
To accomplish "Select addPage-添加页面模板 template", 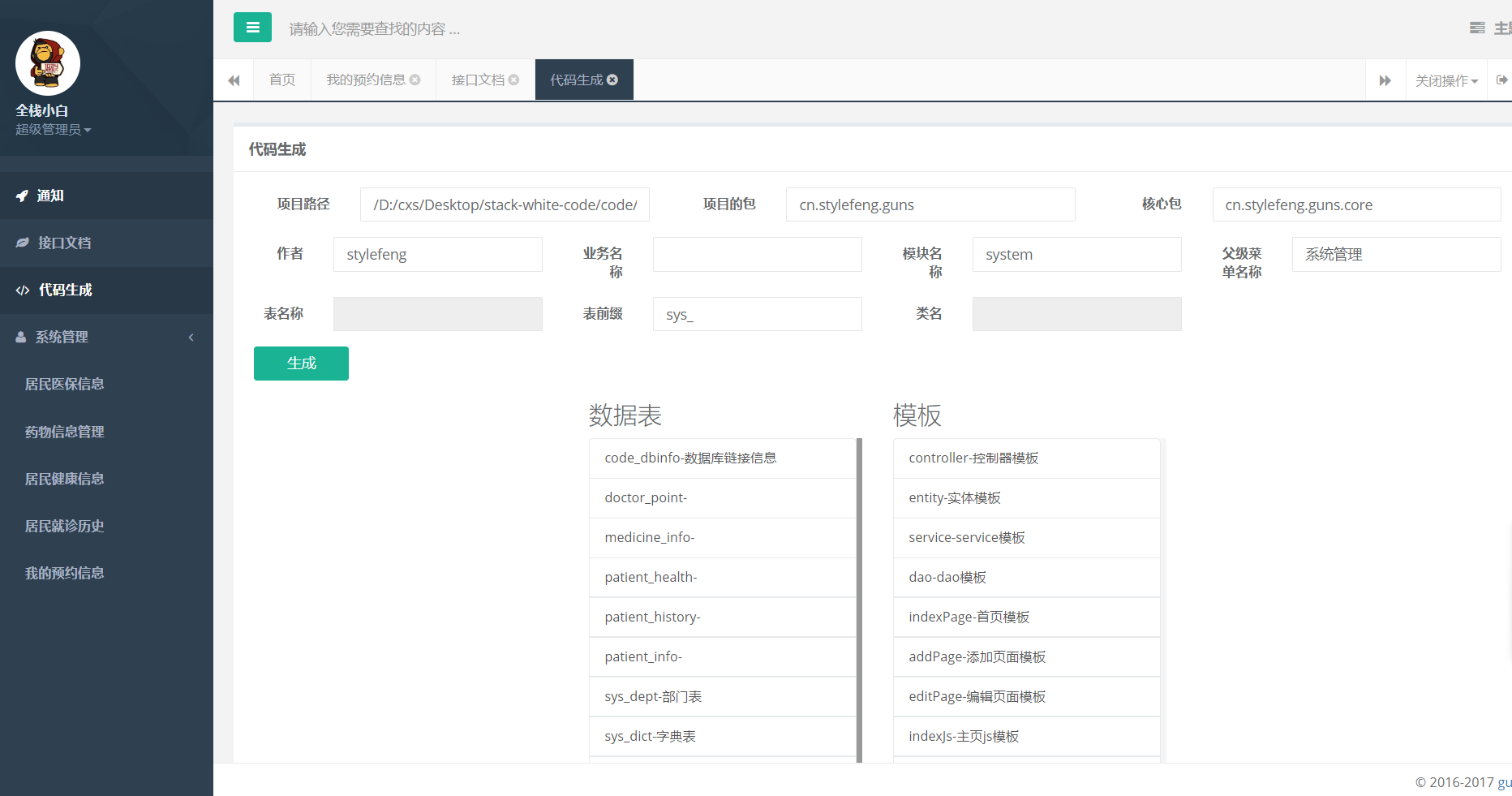I will 1026,657.
